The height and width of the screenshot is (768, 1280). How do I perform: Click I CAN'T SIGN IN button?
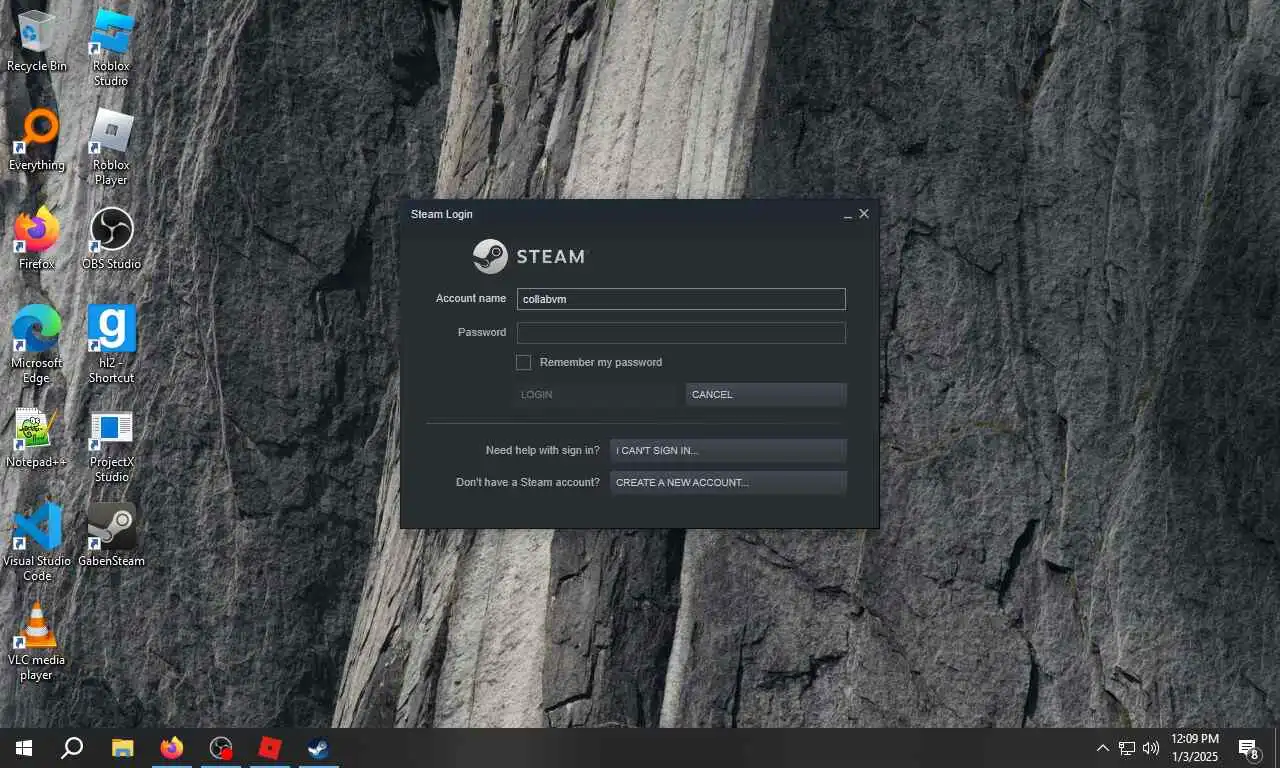tap(728, 450)
